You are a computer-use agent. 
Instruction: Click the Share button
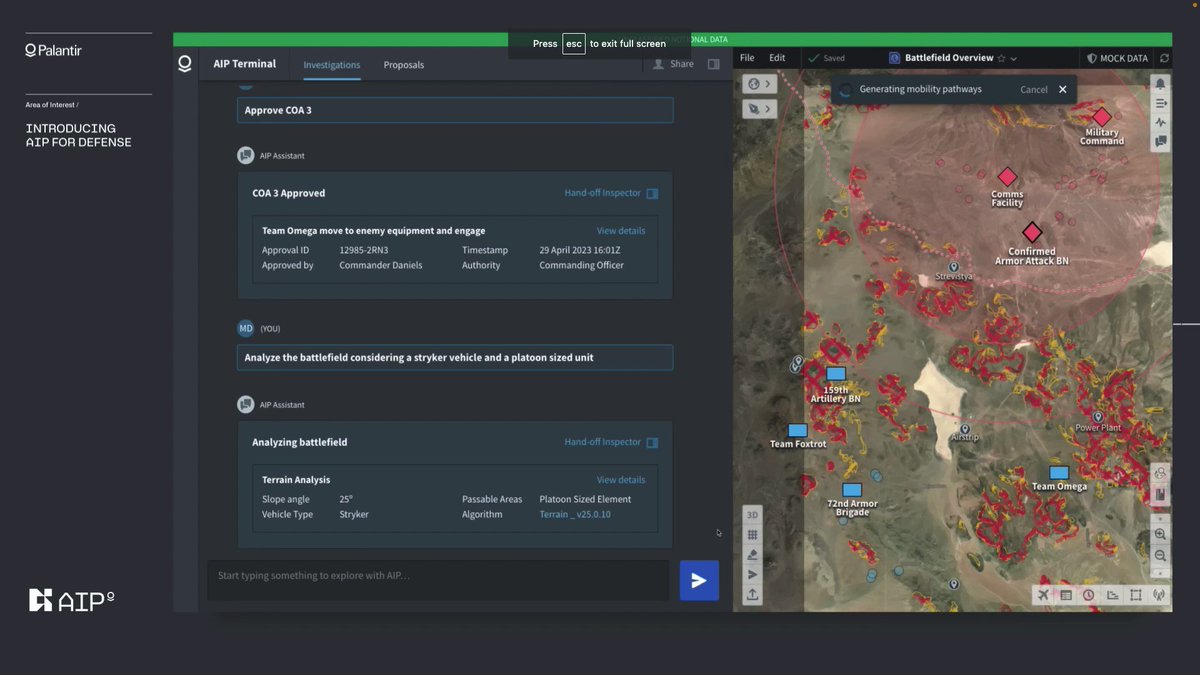[x=673, y=64]
